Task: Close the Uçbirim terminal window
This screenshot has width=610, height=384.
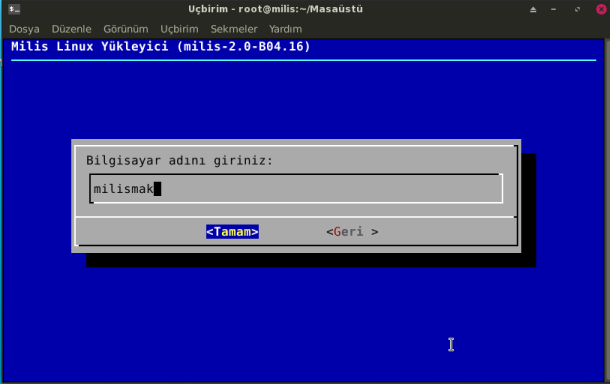Action: click(601, 9)
